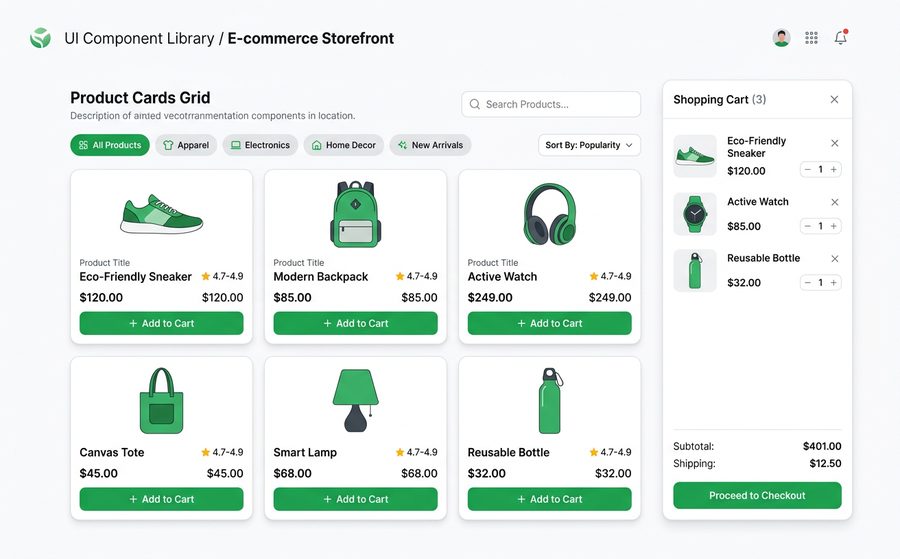The width and height of the screenshot is (900, 559).
Task: Remove Reusable Bottle from cart
Action: point(835,259)
